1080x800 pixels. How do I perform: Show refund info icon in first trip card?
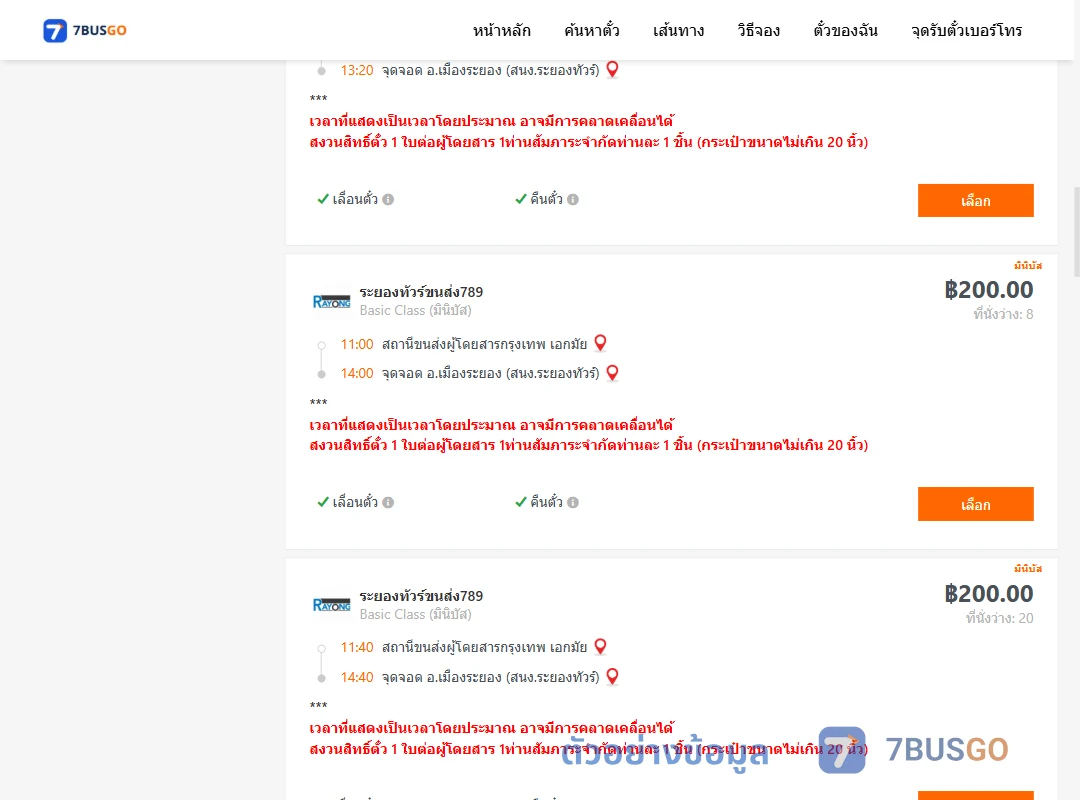pos(573,199)
